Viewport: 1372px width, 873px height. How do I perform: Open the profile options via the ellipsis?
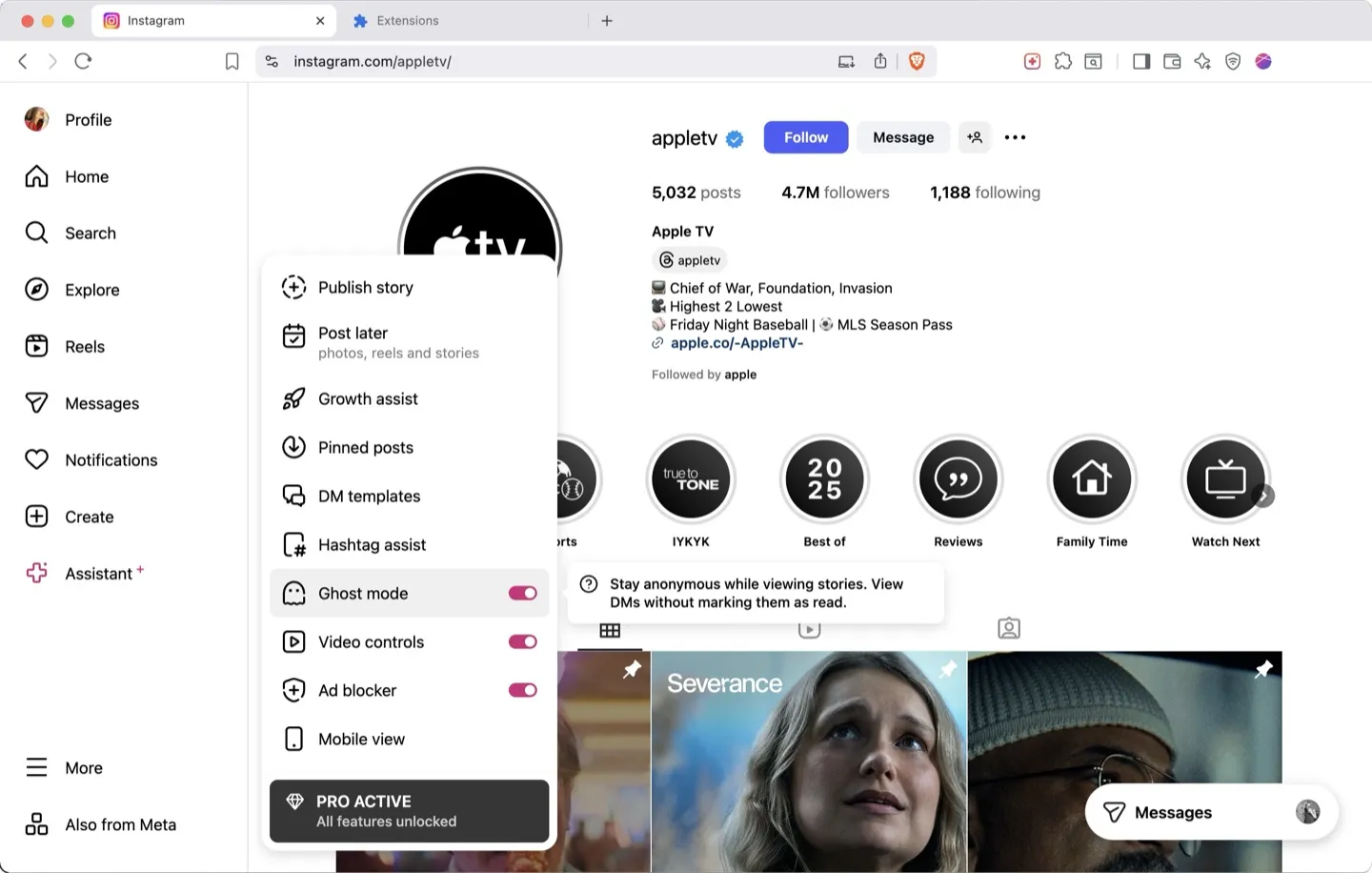(1015, 137)
